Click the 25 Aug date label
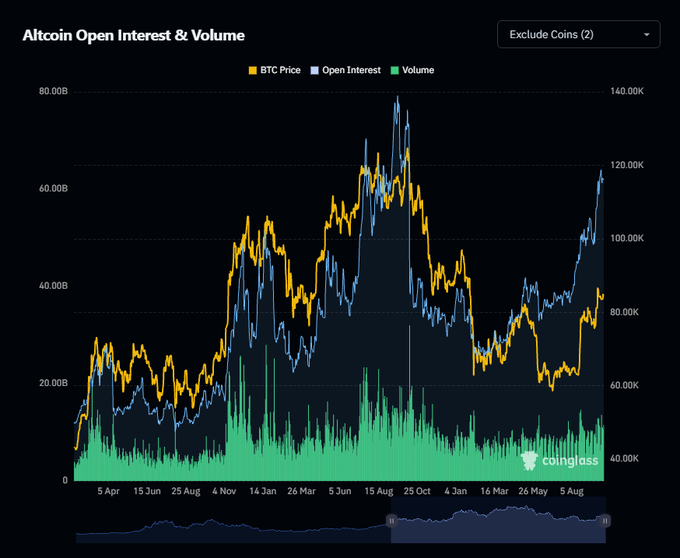The image size is (680, 558). (186, 491)
